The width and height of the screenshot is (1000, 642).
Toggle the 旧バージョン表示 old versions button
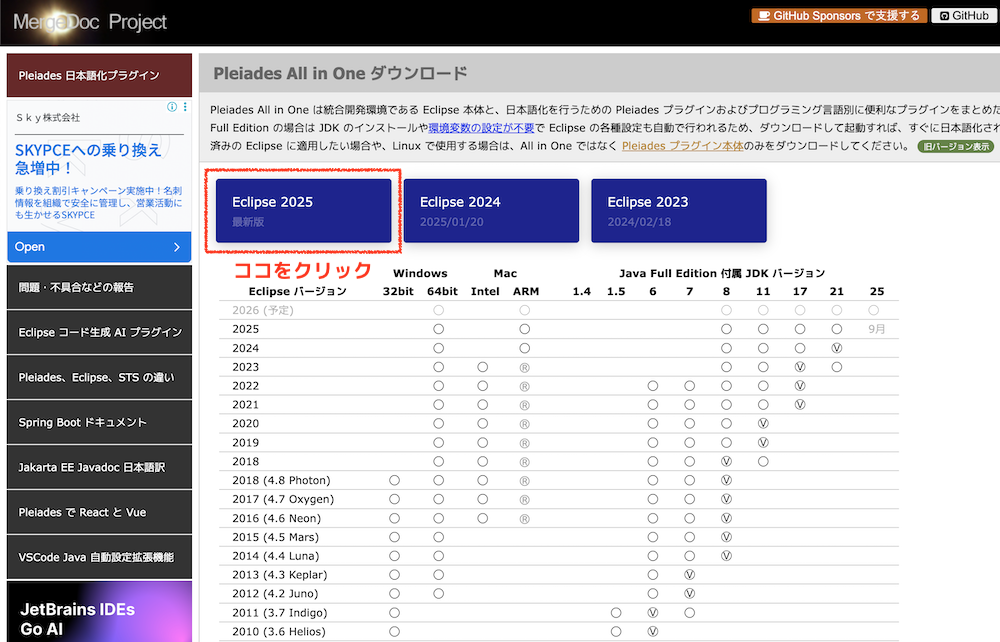[956, 146]
